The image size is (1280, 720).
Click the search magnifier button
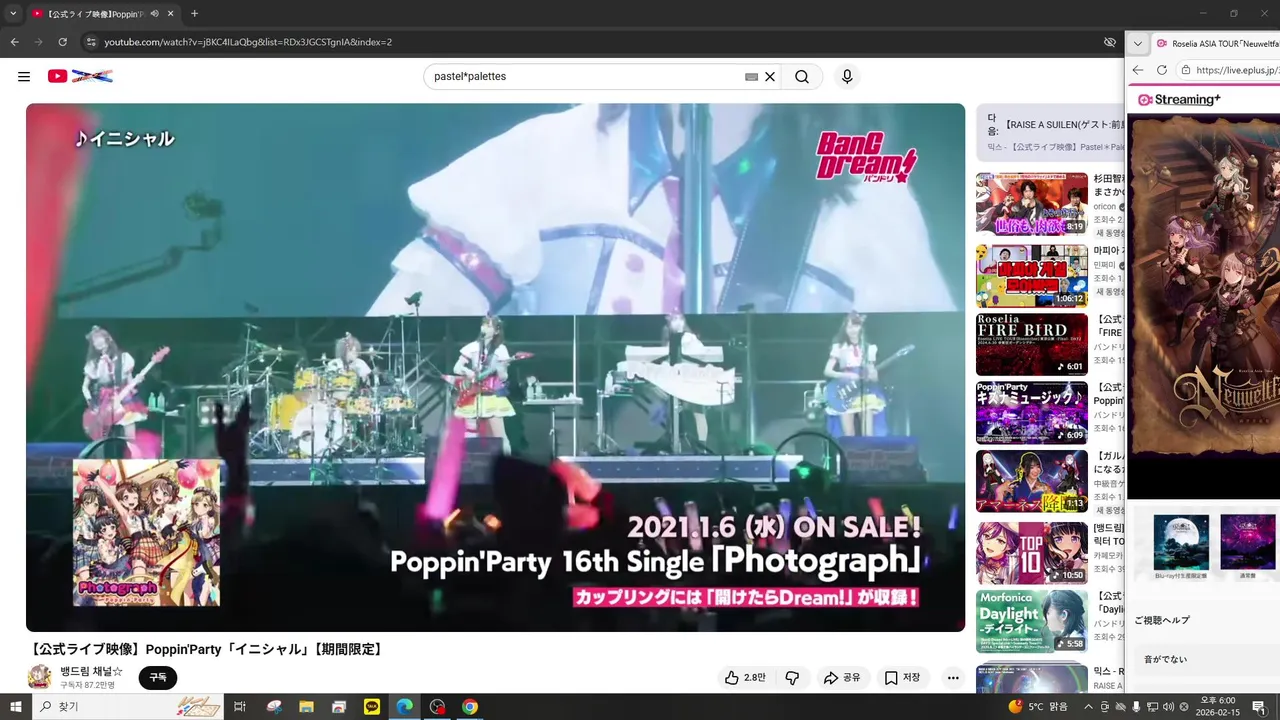pos(802,76)
